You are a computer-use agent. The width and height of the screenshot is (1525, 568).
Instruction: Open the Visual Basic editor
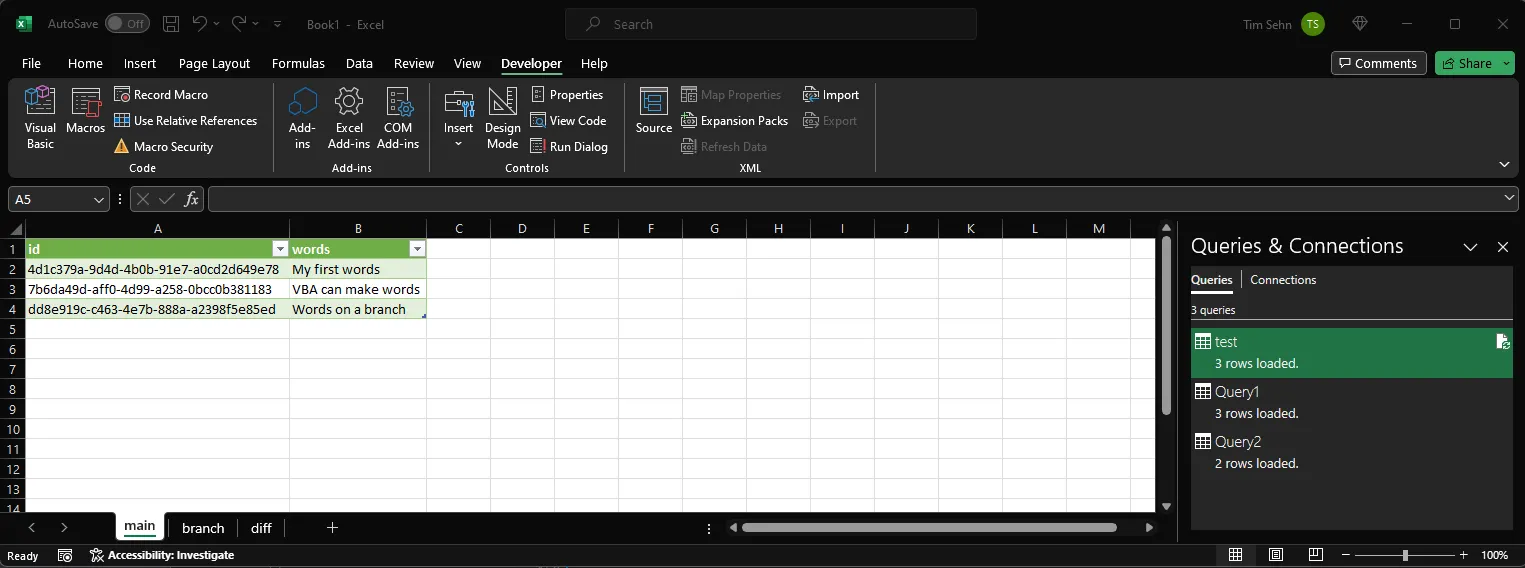[x=40, y=118]
